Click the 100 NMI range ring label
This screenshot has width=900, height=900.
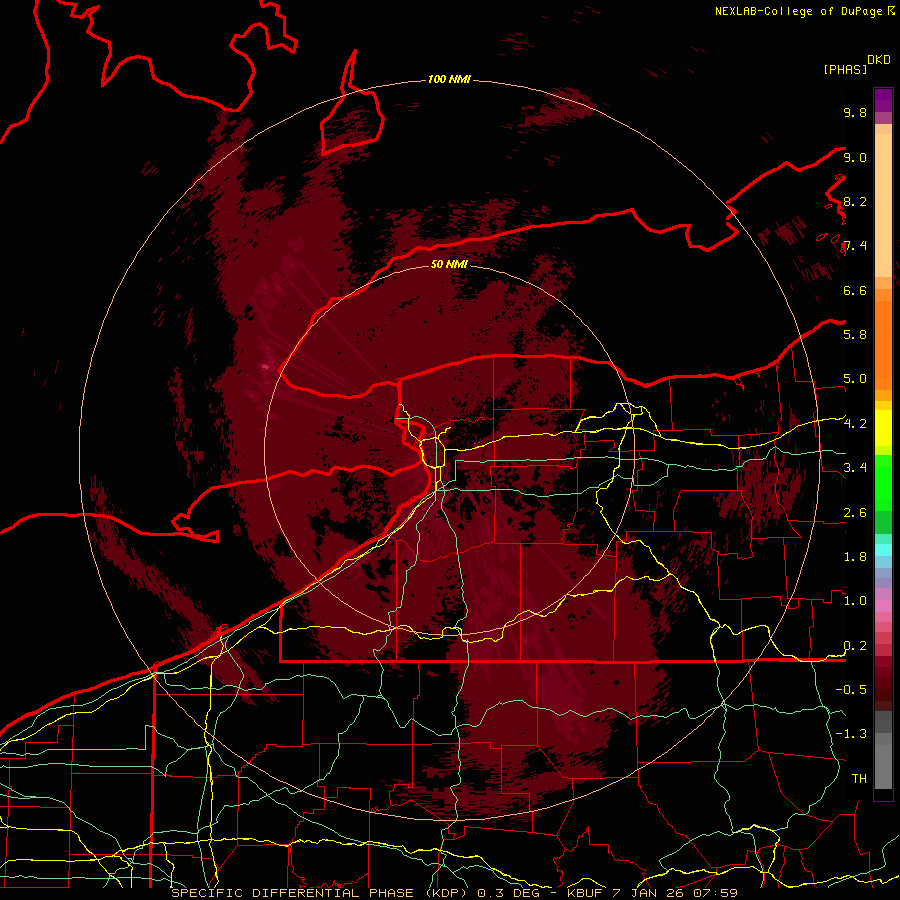pyautogui.click(x=449, y=79)
